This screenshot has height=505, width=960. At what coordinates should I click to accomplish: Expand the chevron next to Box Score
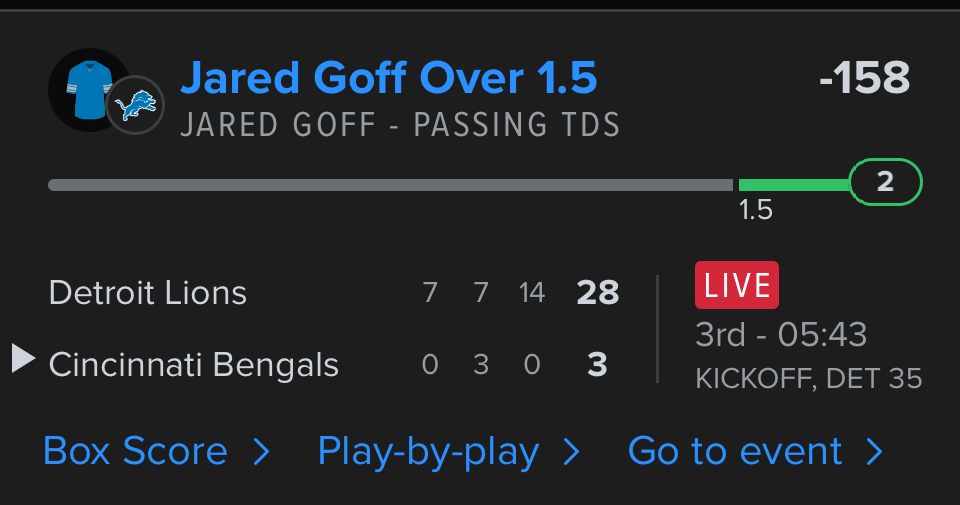[262, 453]
